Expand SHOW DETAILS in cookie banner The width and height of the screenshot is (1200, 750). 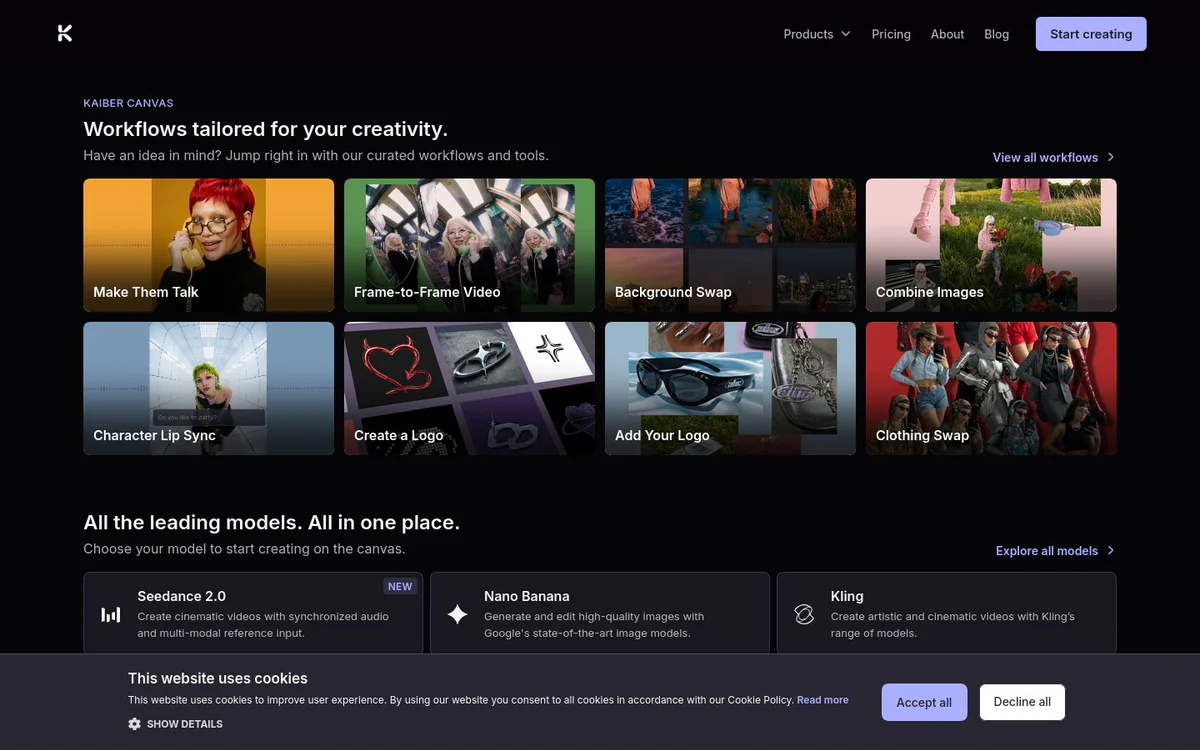tap(176, 724)
